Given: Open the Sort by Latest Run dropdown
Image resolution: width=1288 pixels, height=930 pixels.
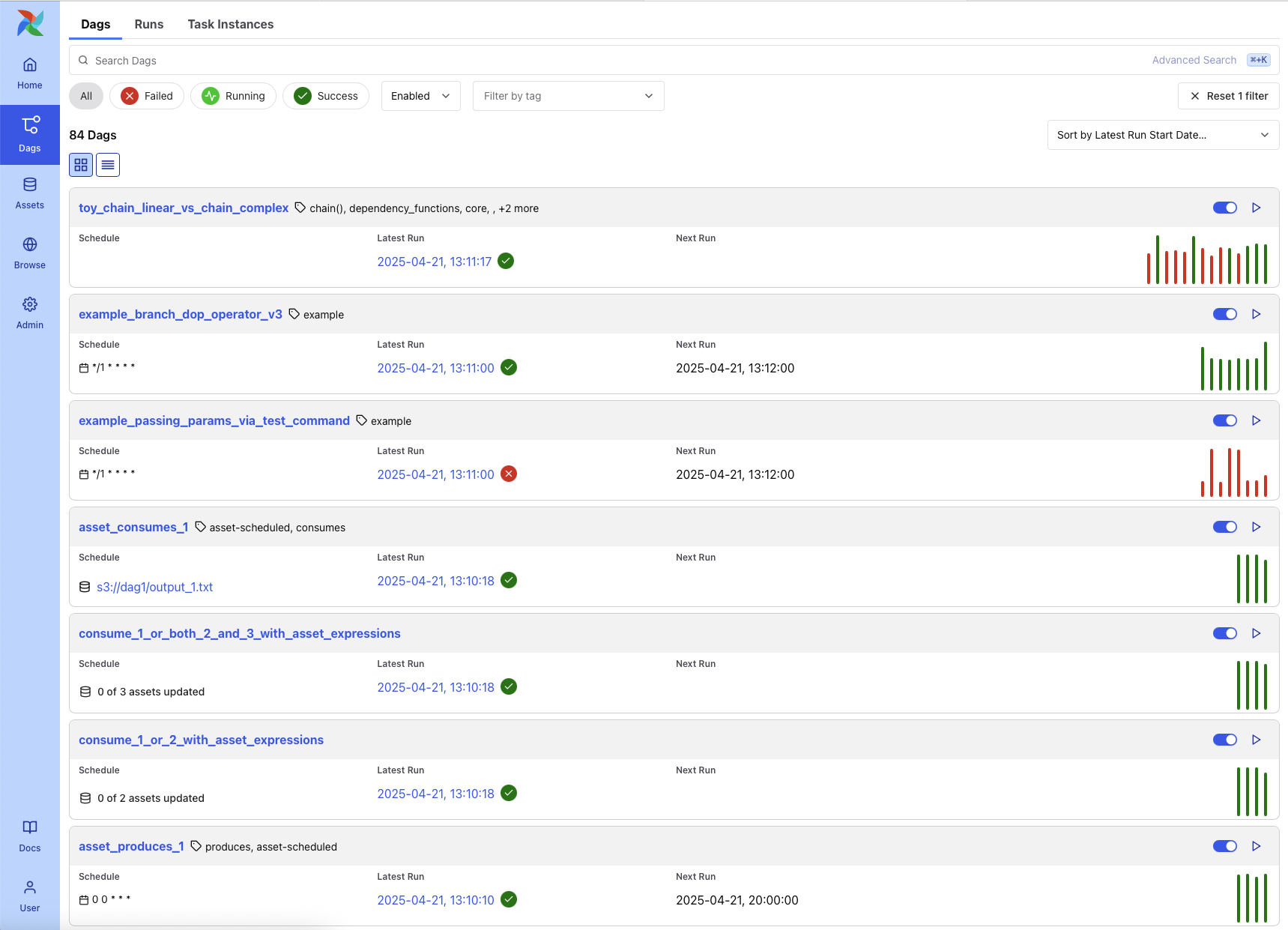Looking at the screenshot, I should click(1162, 135).
